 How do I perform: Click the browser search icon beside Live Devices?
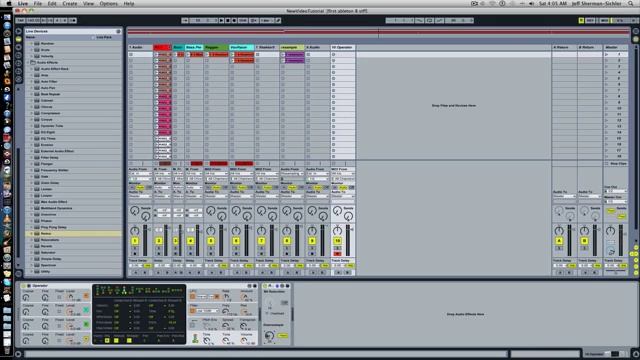pos(118,31)
